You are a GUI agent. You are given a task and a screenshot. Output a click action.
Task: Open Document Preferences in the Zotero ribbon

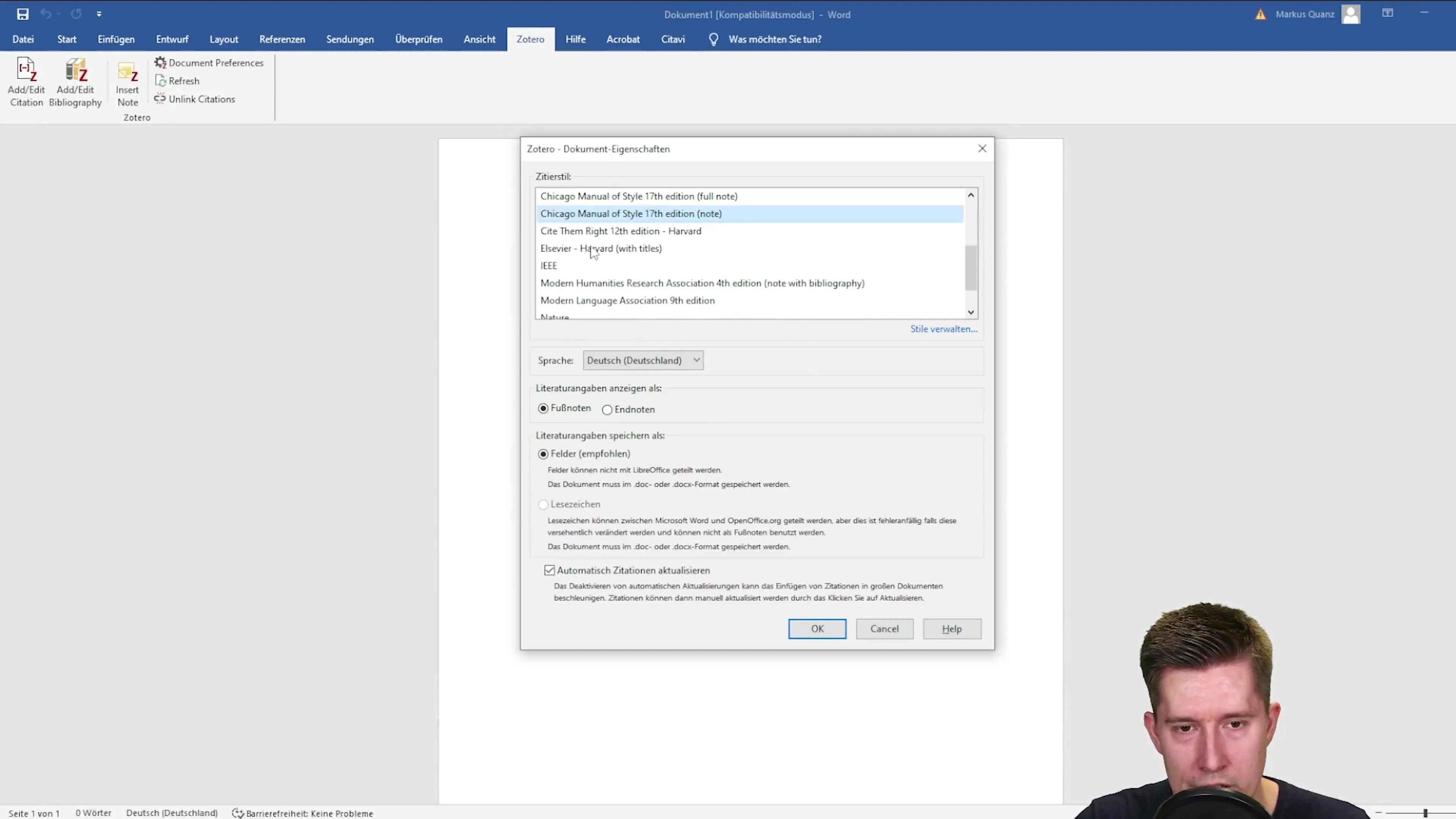(209, 63)
